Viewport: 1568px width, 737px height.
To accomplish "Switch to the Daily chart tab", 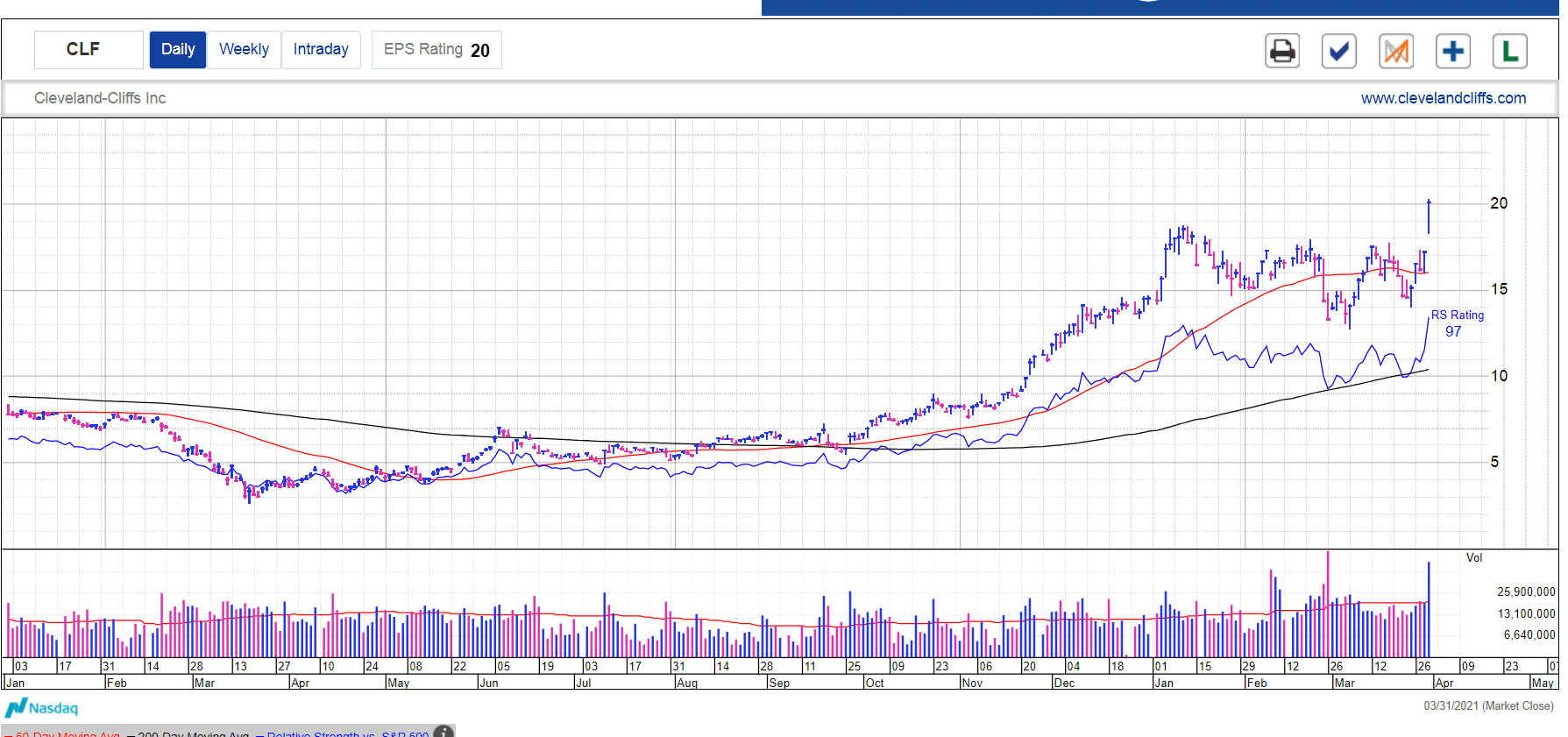I will (178, 50).
